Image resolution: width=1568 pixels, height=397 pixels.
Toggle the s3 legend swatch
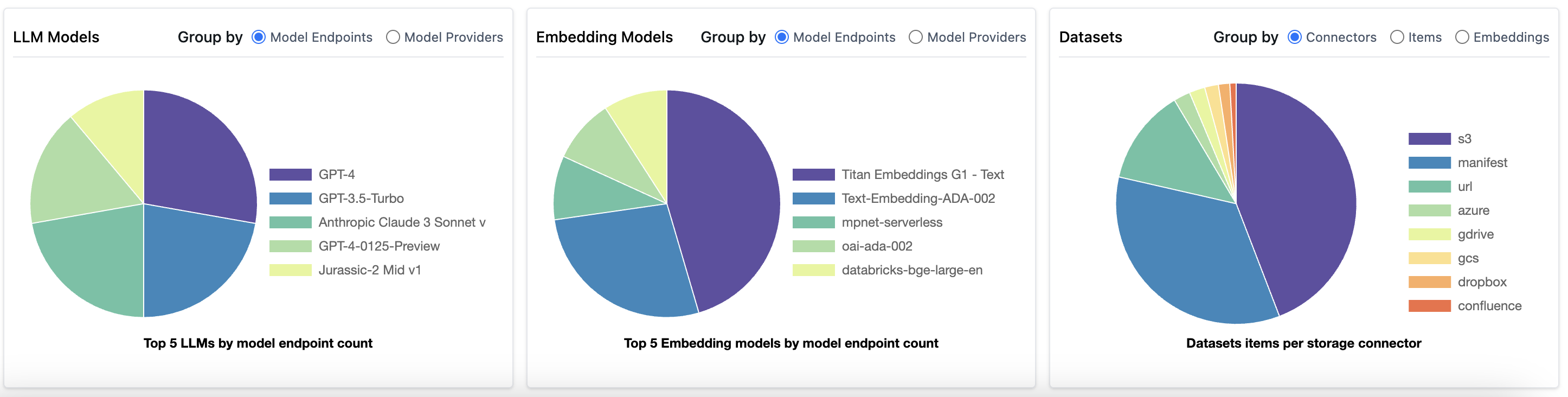(x=1429, y=139)
